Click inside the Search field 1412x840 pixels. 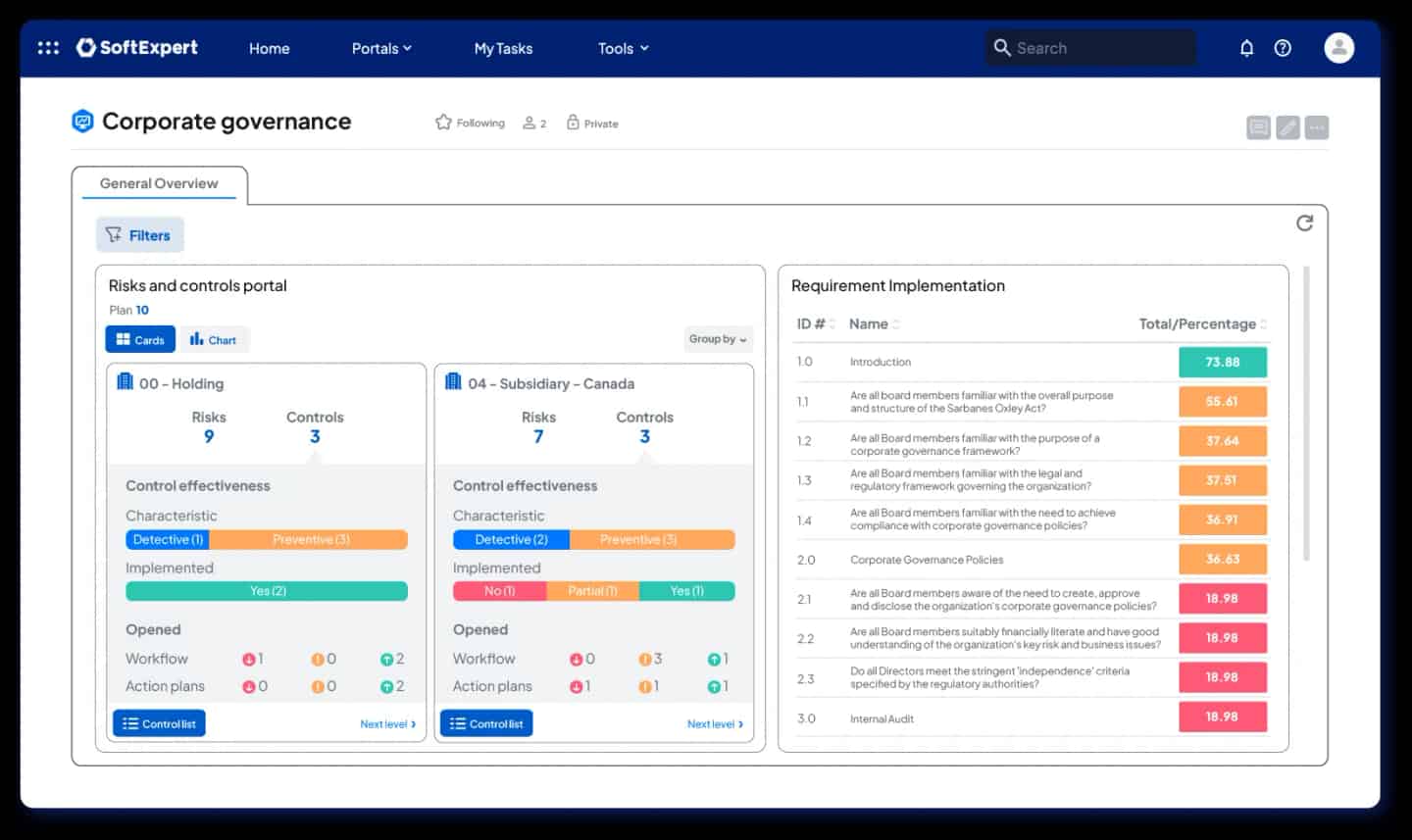[x=1088, y=47]
